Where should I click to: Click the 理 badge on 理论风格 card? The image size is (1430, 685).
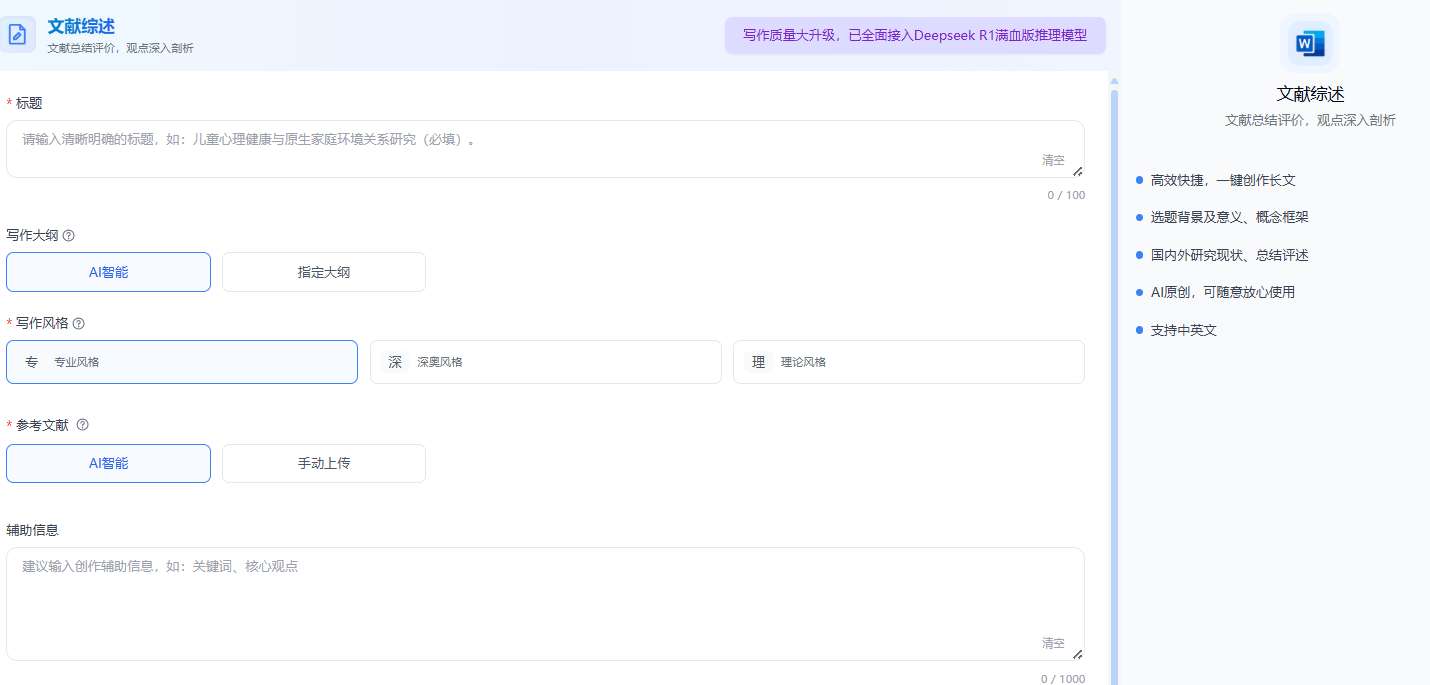tap(758, 361)
